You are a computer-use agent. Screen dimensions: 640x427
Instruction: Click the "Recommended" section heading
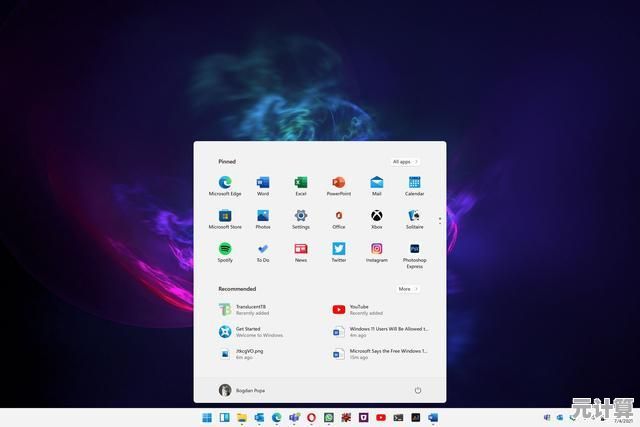[x=237, y=289]
